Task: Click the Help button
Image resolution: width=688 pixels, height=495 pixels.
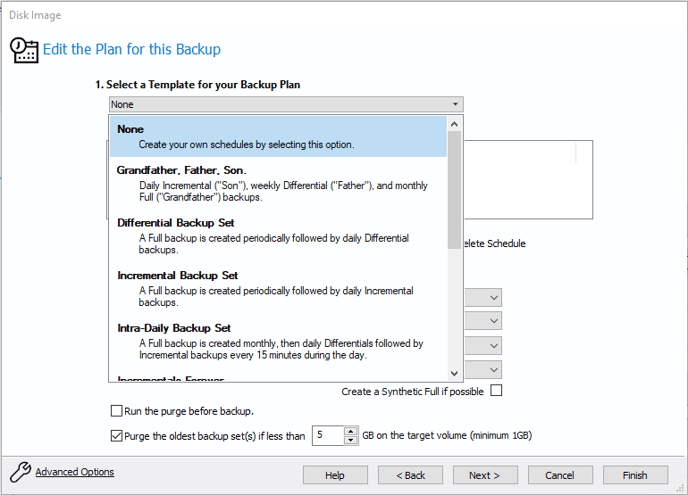Action: (335, 475)
